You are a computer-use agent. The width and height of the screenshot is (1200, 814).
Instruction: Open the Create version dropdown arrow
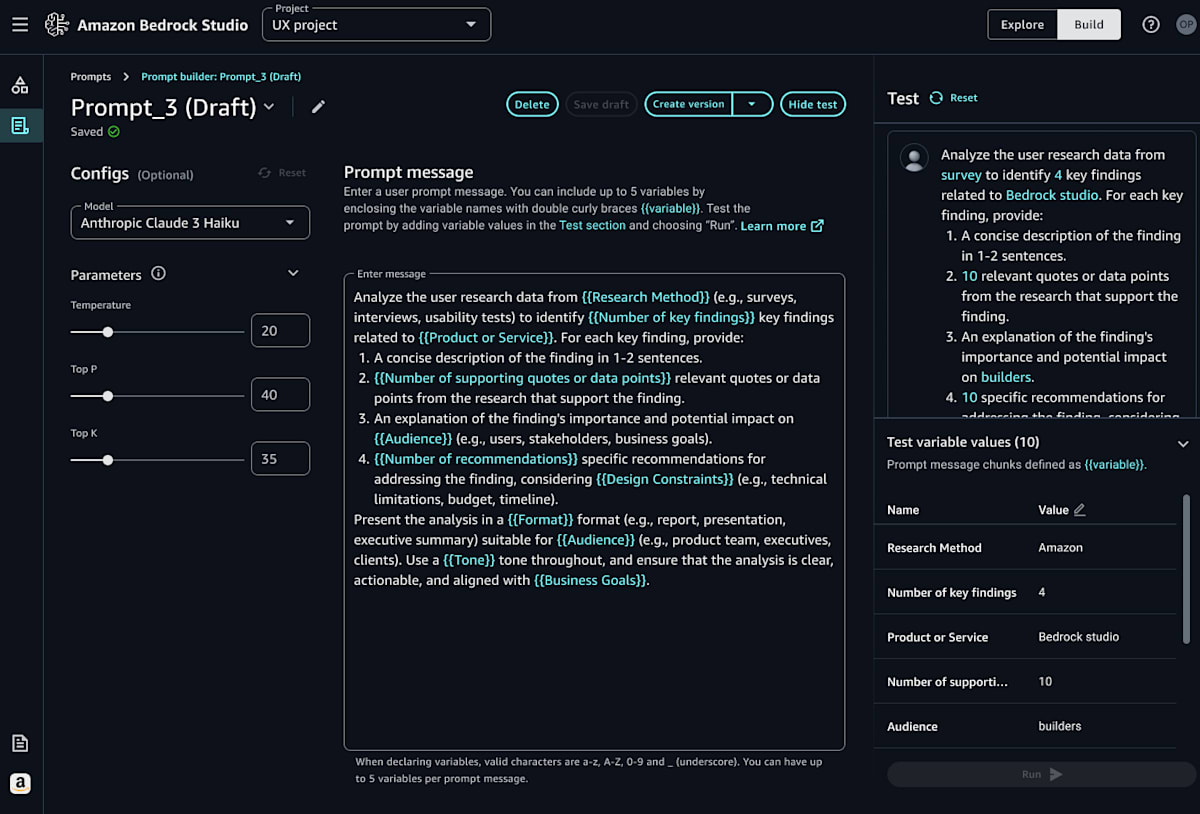(x=753, y=104)
